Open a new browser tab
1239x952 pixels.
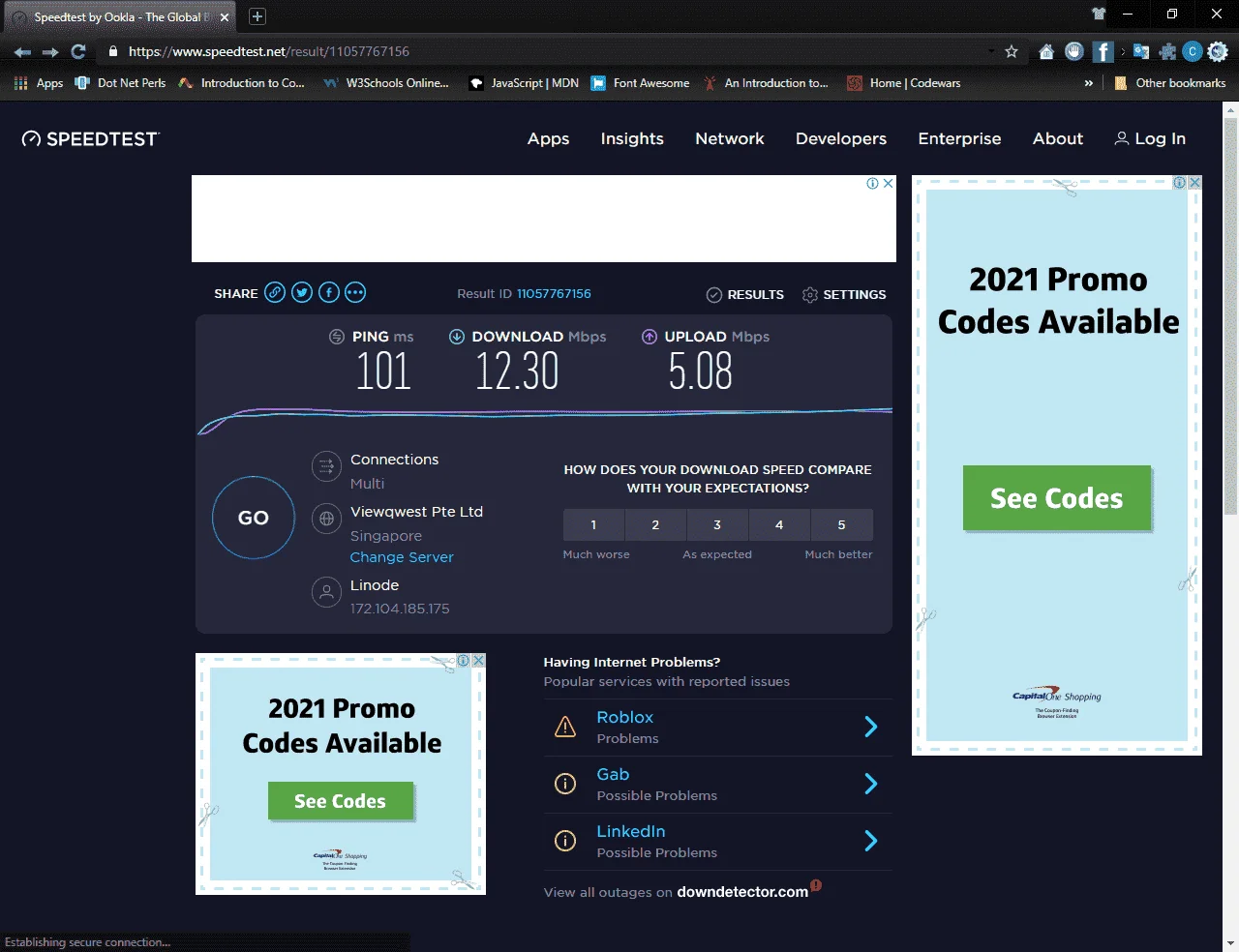[257, 16]
